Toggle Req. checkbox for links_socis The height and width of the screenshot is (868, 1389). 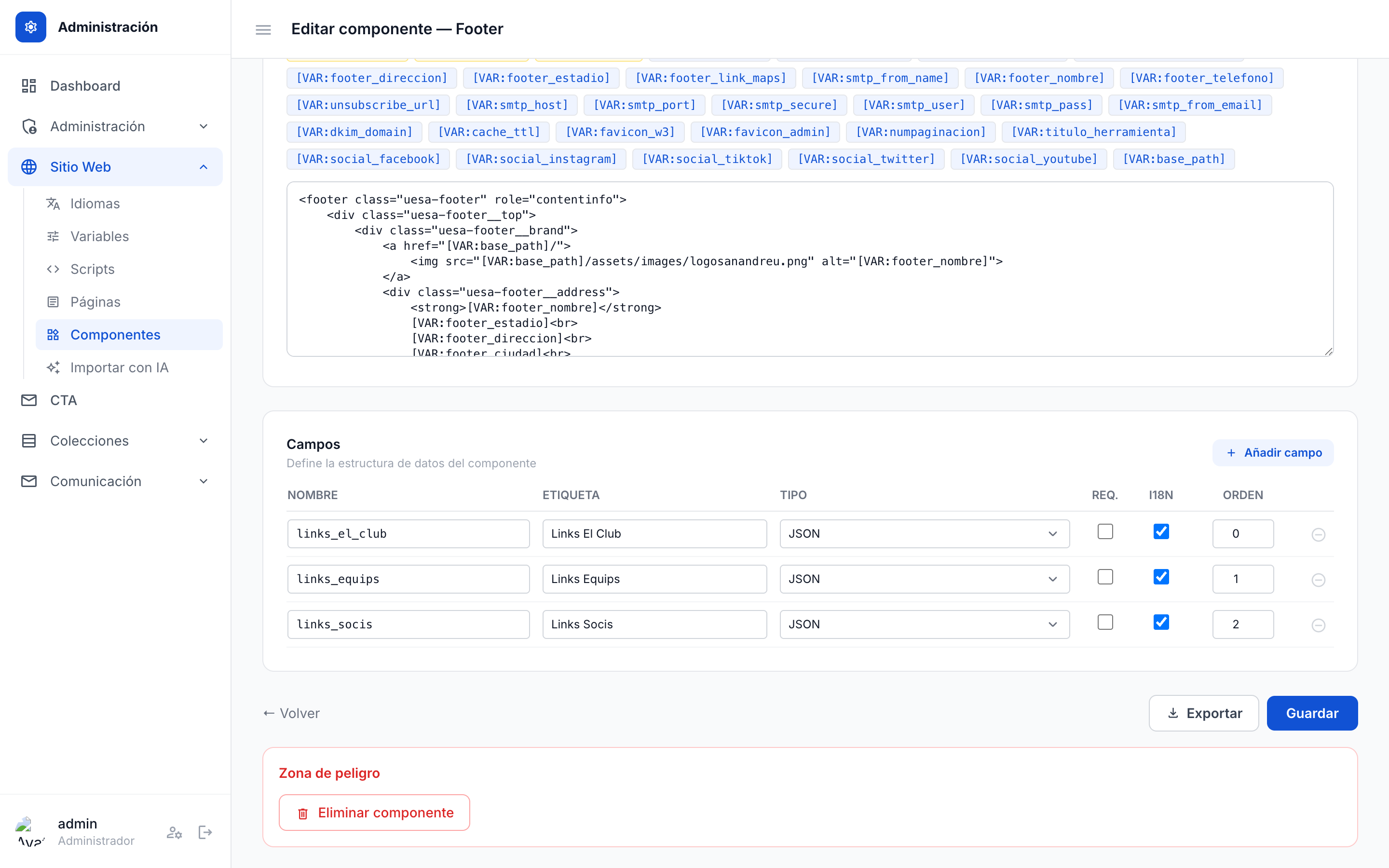pos(1105,622)
